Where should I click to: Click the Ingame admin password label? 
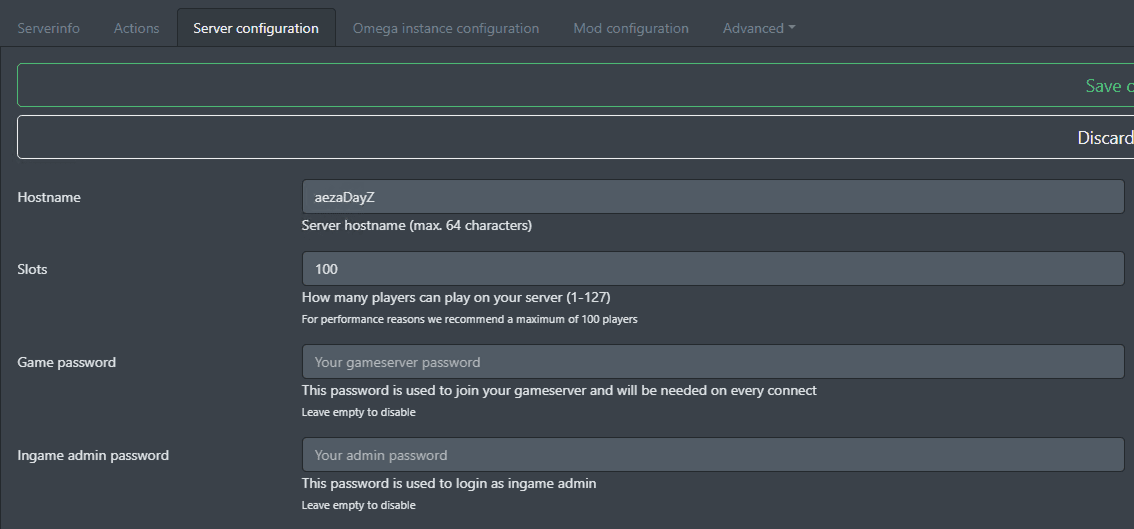tap(93, 455)
